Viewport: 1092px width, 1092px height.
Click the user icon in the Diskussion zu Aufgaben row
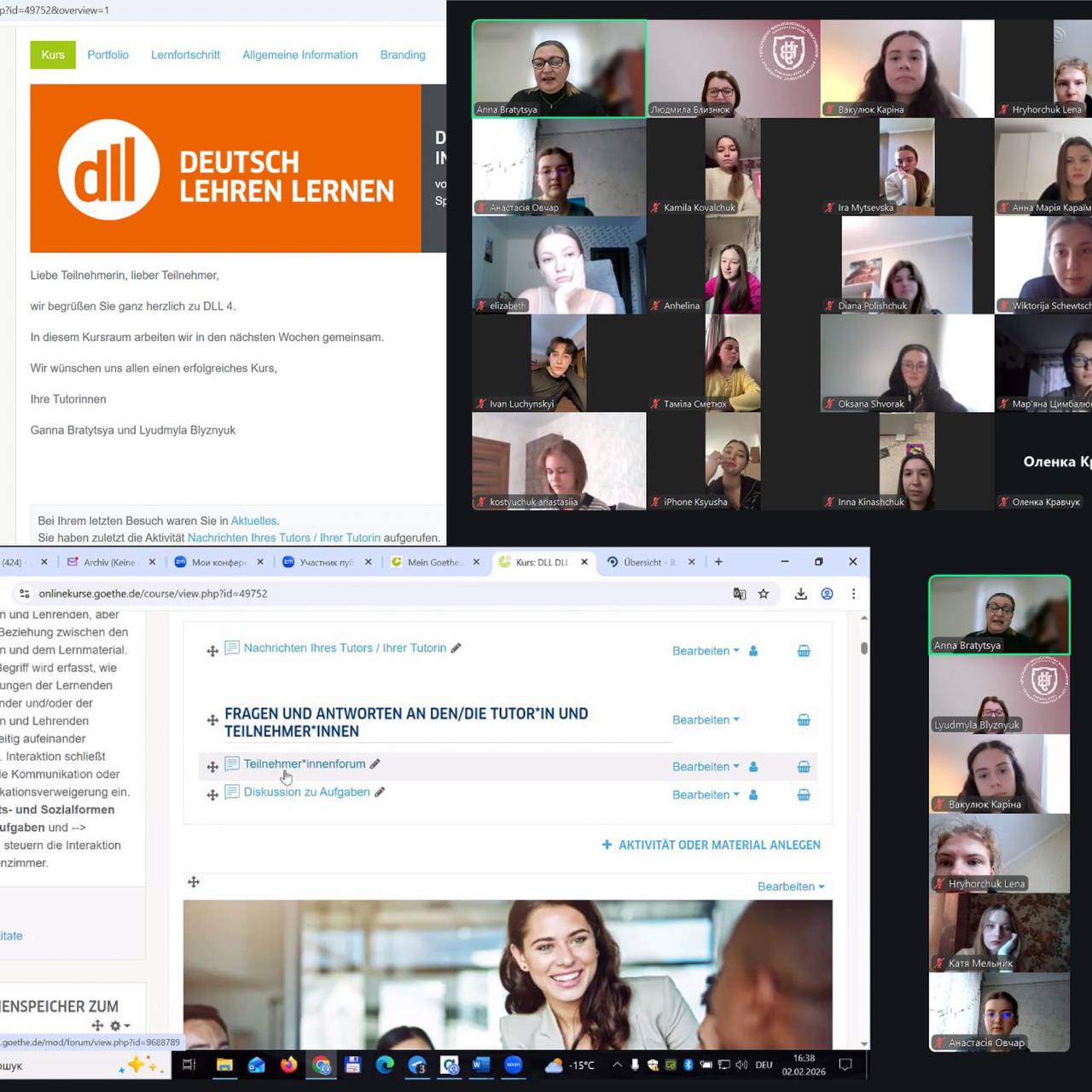pos(753,795)
